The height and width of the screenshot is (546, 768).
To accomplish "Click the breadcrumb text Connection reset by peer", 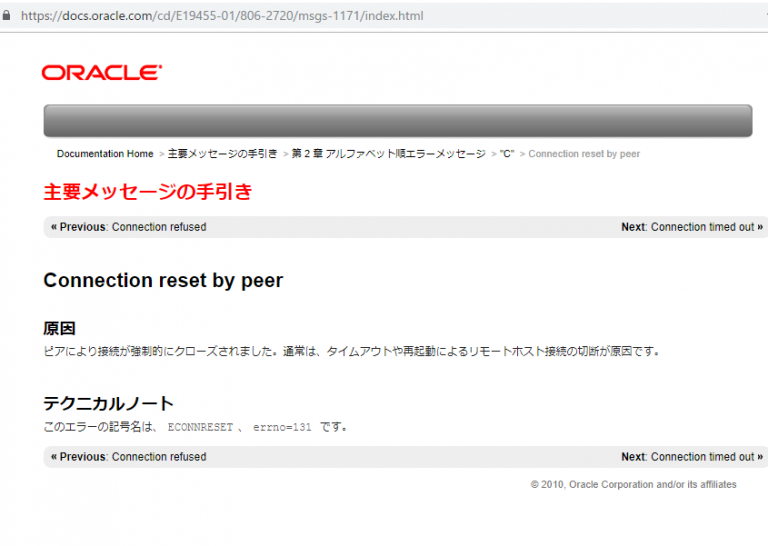I will (584, 154).
